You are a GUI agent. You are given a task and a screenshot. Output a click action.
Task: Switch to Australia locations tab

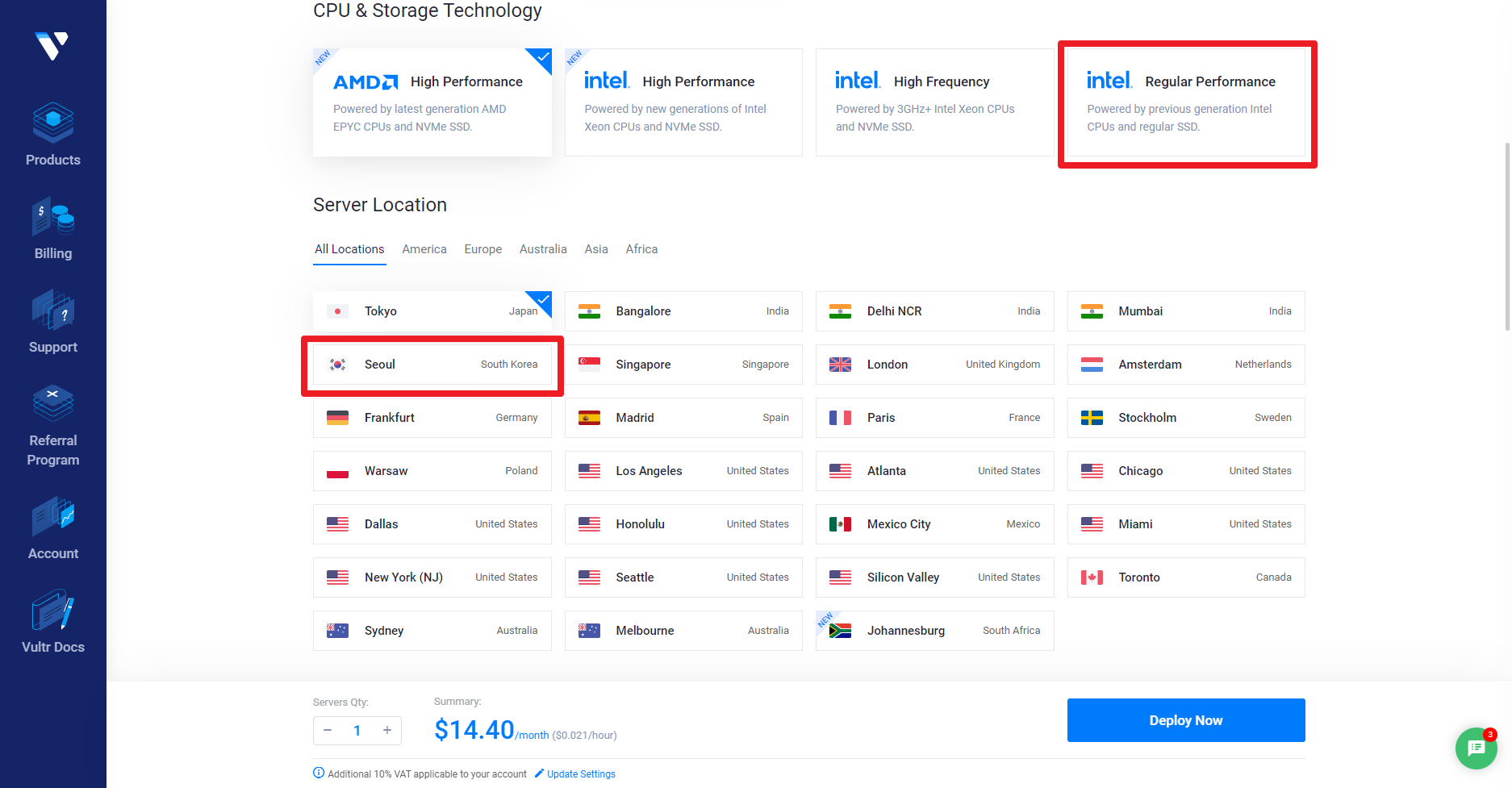click(543, 249)
